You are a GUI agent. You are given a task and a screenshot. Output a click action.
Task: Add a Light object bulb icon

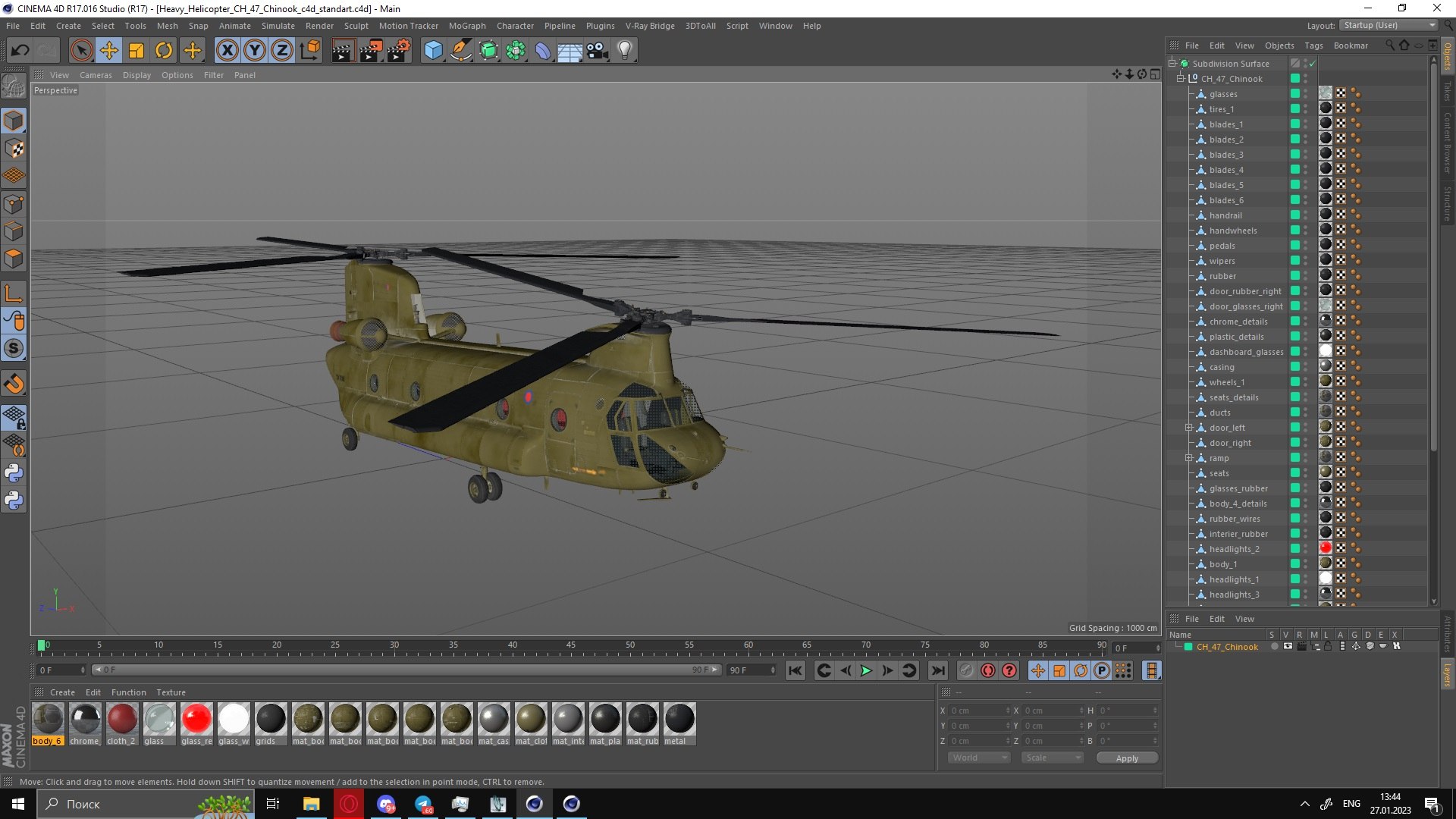tap(625, 51)
